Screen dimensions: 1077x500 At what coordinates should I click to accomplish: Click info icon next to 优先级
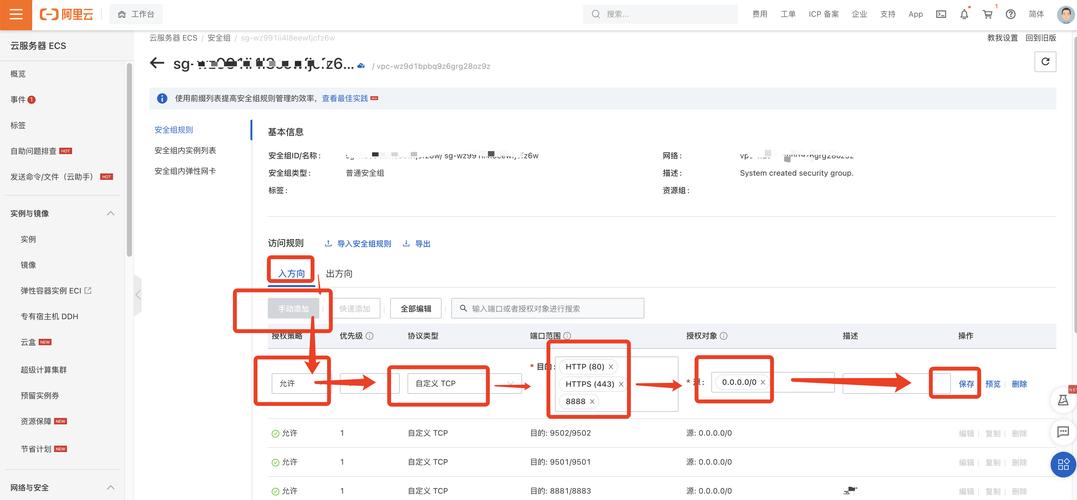click(370, 337)
